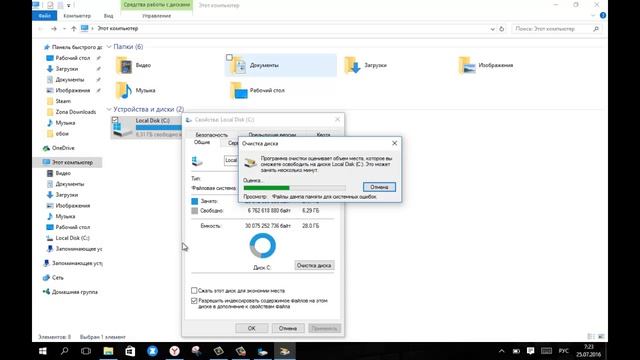Open the Вид ribbon tab
Viewport: 640px width, 360px height.
108,16
